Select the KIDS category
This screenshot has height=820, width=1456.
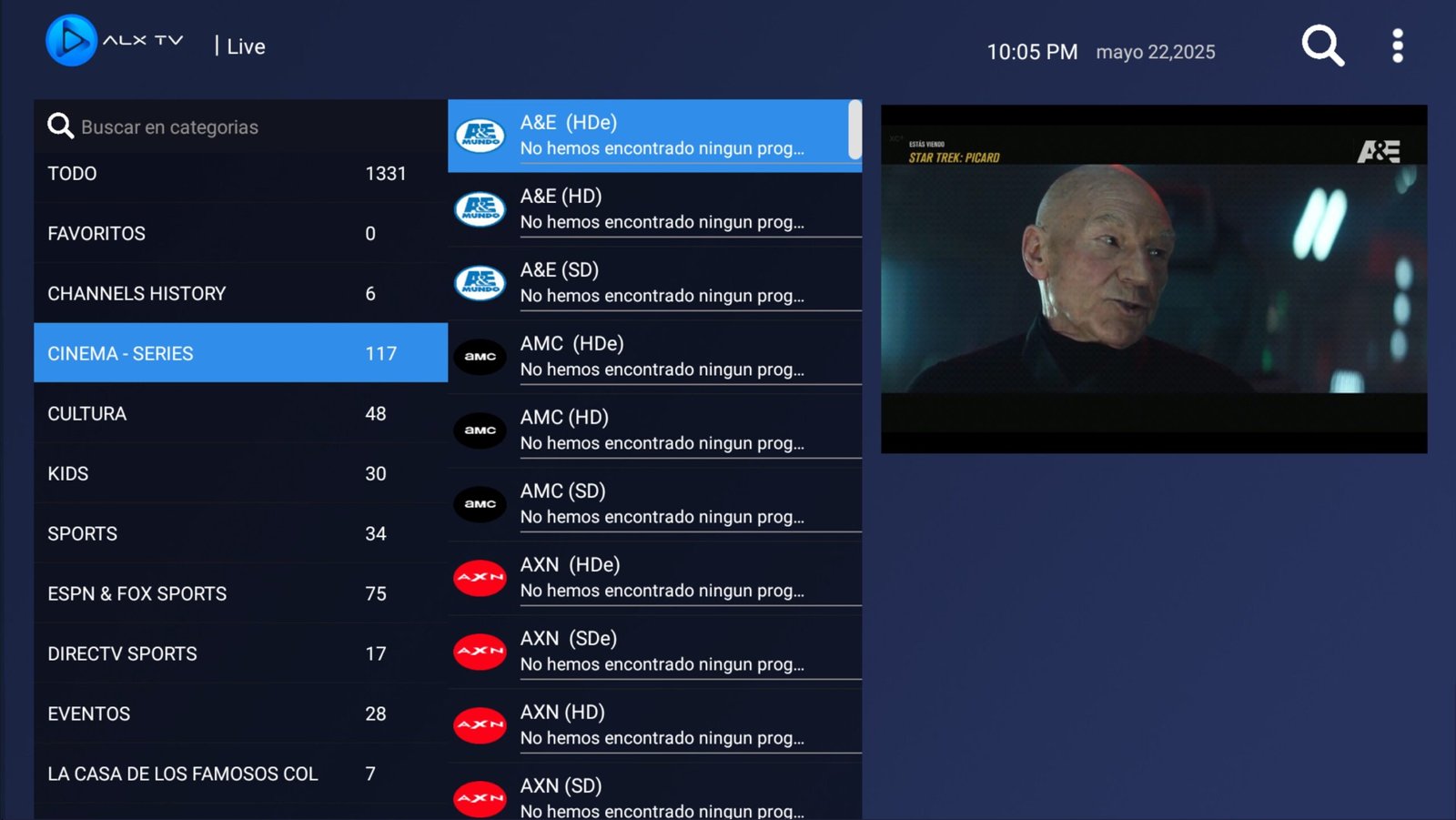(241, 473)
